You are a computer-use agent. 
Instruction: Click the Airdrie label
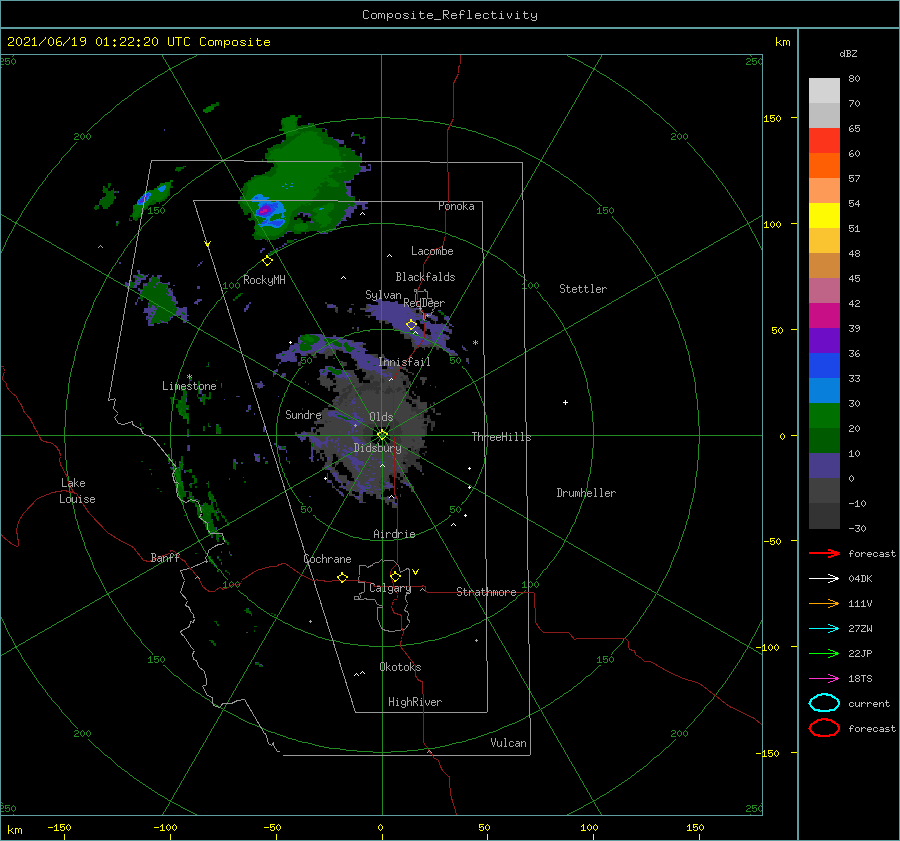394,534
